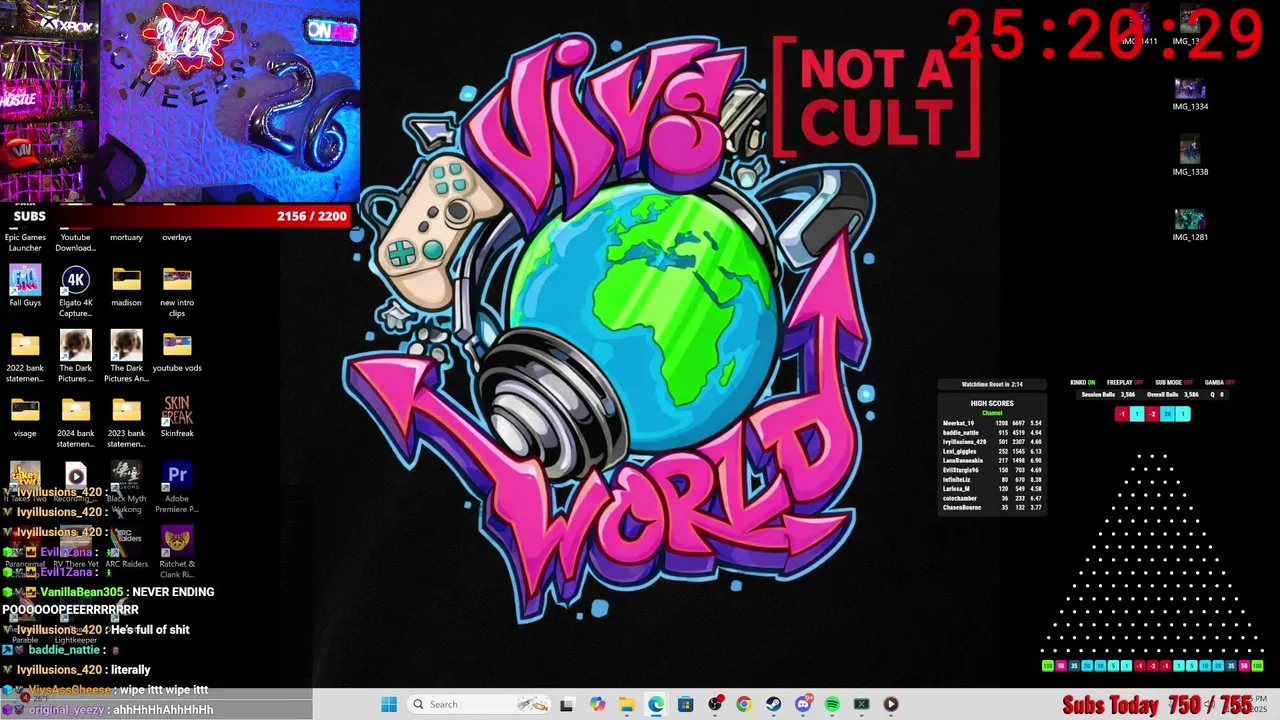Image resolution: width=1280 pixels, height=720 pixels.
Task: Click baddie_nattie in the high scores
Action: click(961, 433)
